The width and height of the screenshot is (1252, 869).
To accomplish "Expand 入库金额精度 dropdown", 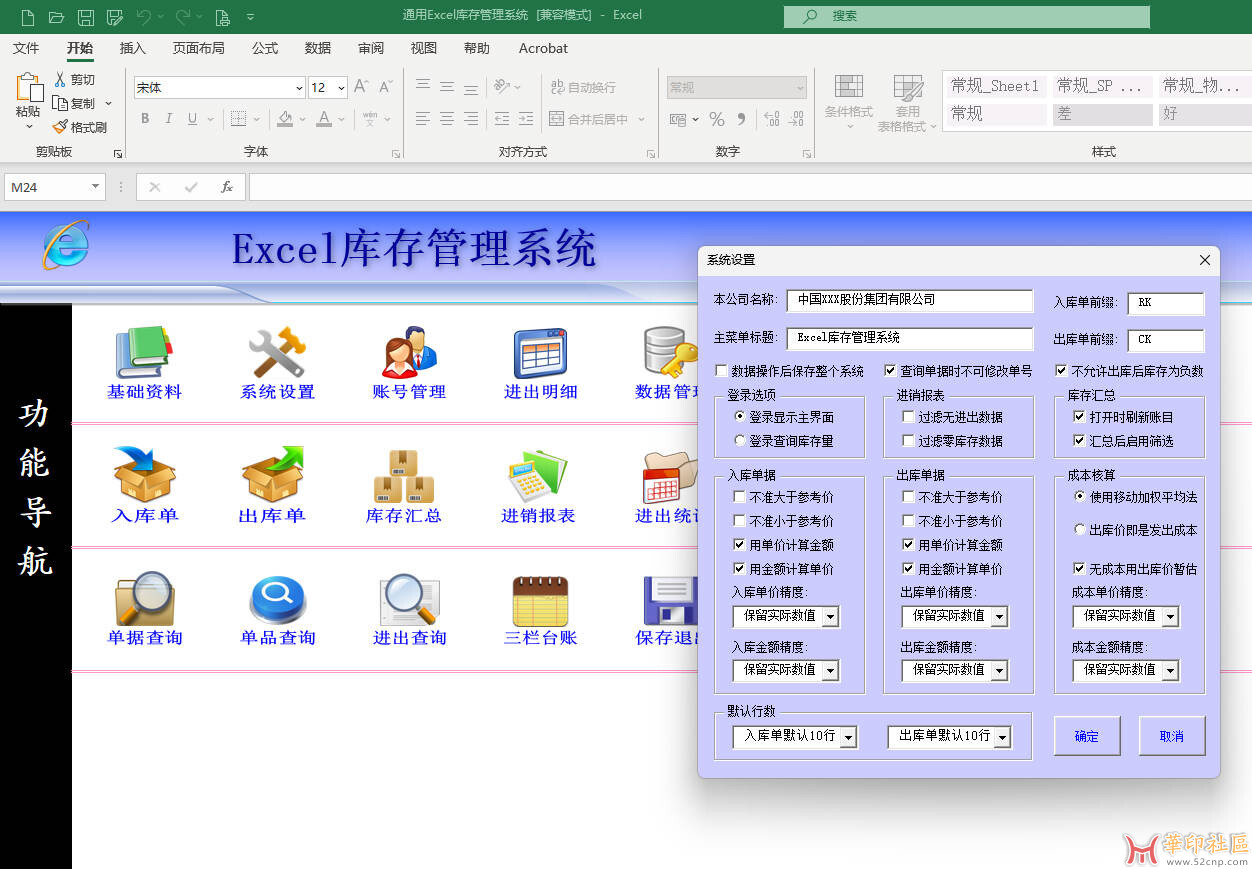I will (830, 671).
